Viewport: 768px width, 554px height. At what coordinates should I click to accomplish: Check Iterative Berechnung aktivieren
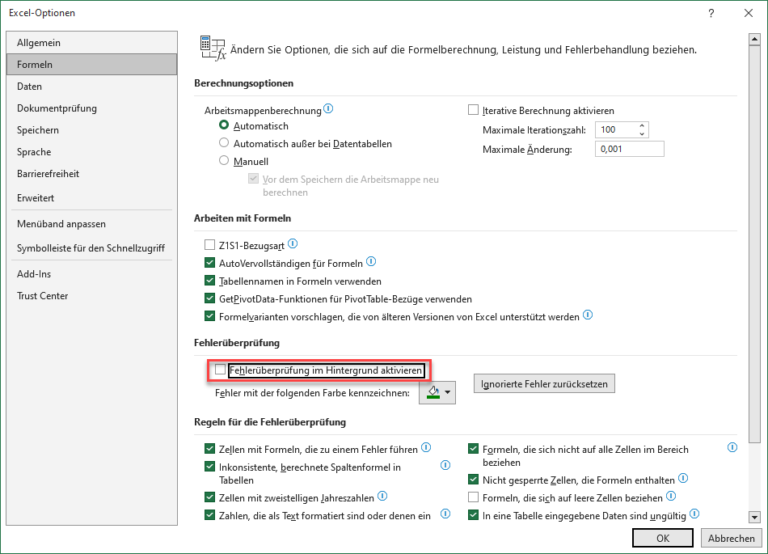(473, 110)
